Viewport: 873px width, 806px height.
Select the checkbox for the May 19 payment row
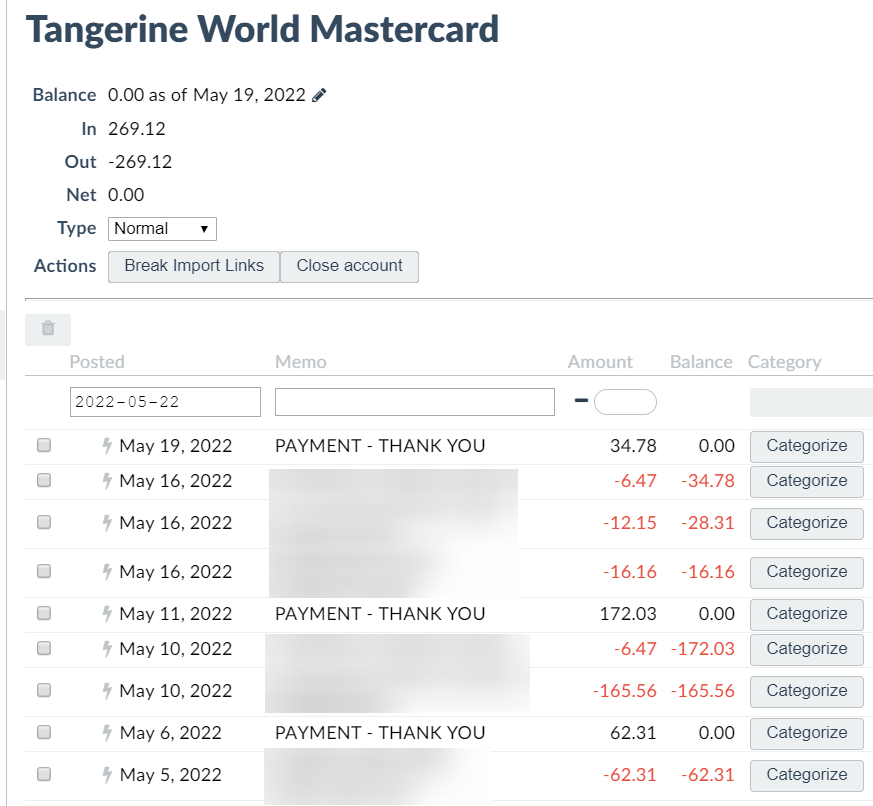43,444
